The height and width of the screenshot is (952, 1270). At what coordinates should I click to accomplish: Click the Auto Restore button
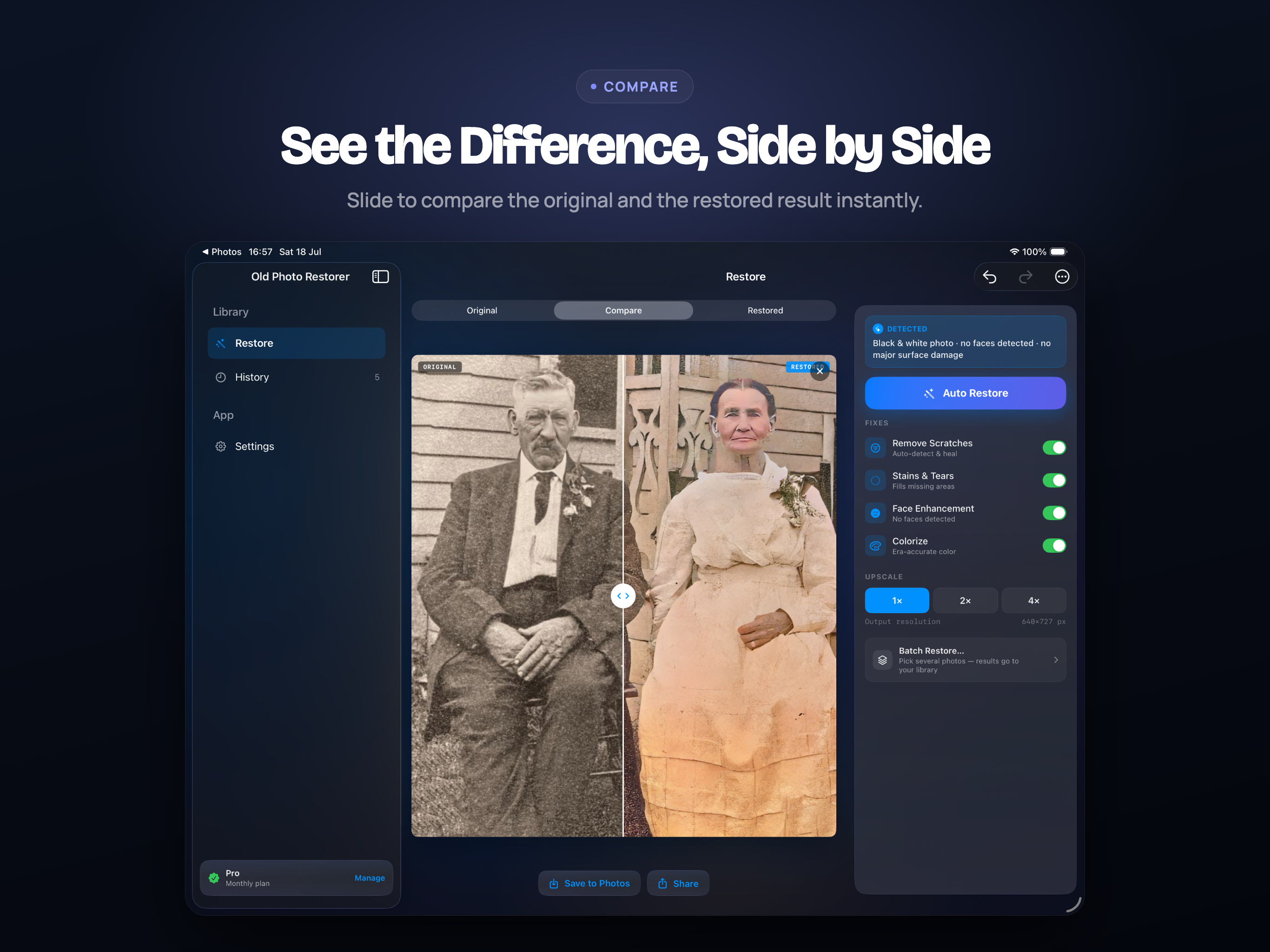[x=965, y=393]
